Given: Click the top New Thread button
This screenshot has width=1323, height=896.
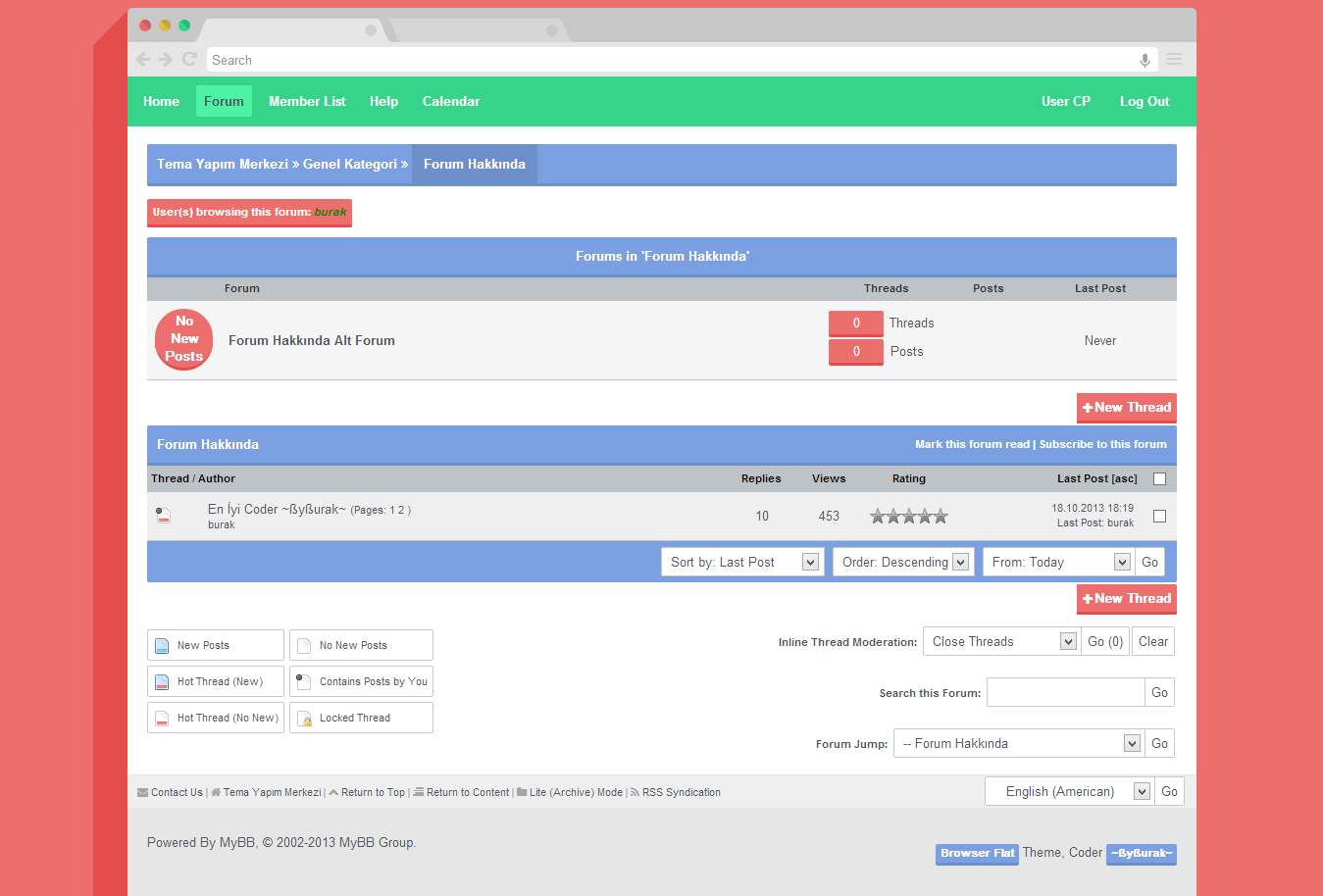Looking at the screenshot, I should pos(1126,408).
